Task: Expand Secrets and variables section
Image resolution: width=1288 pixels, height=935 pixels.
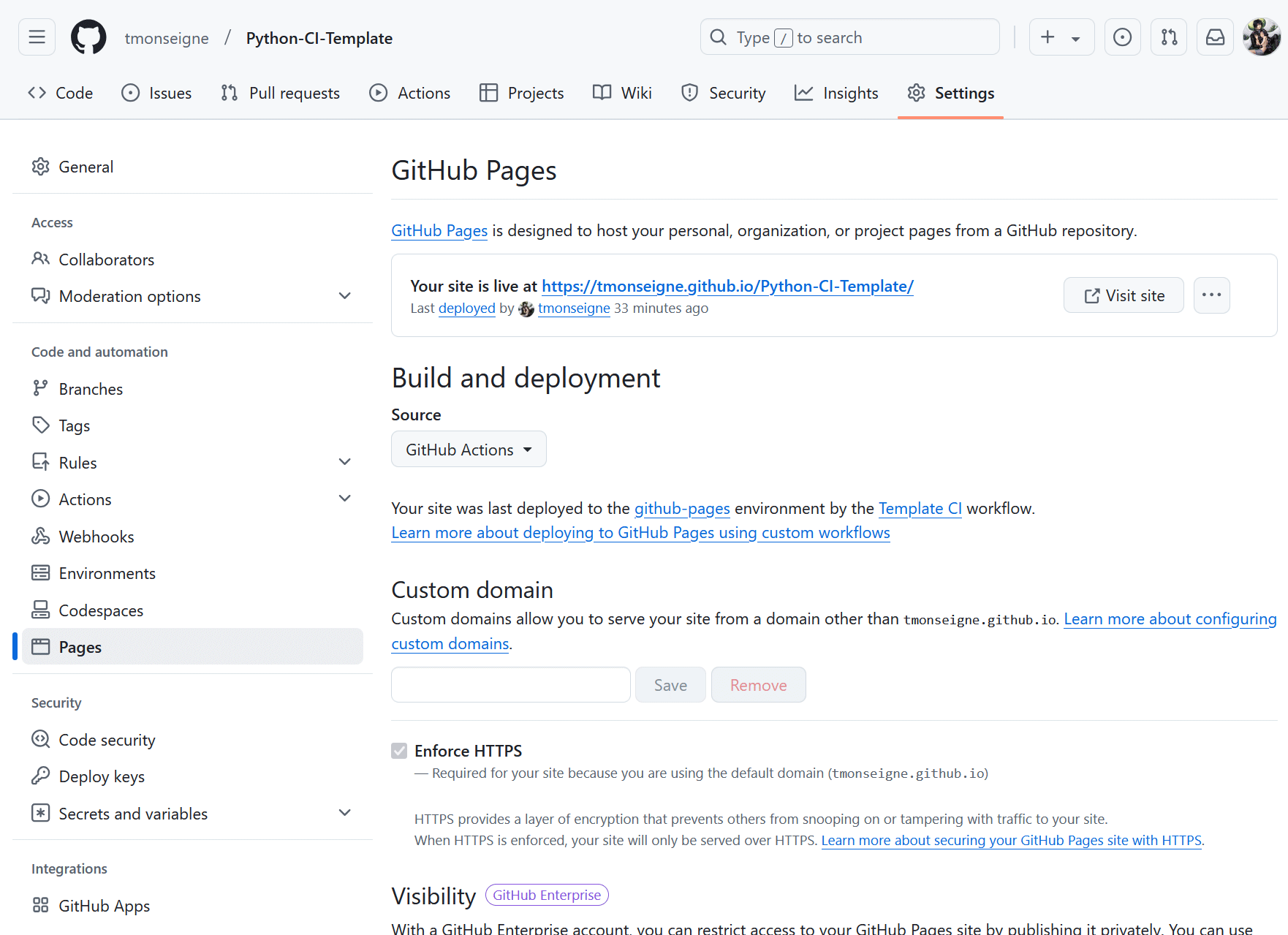Action: tap(345, 813)
